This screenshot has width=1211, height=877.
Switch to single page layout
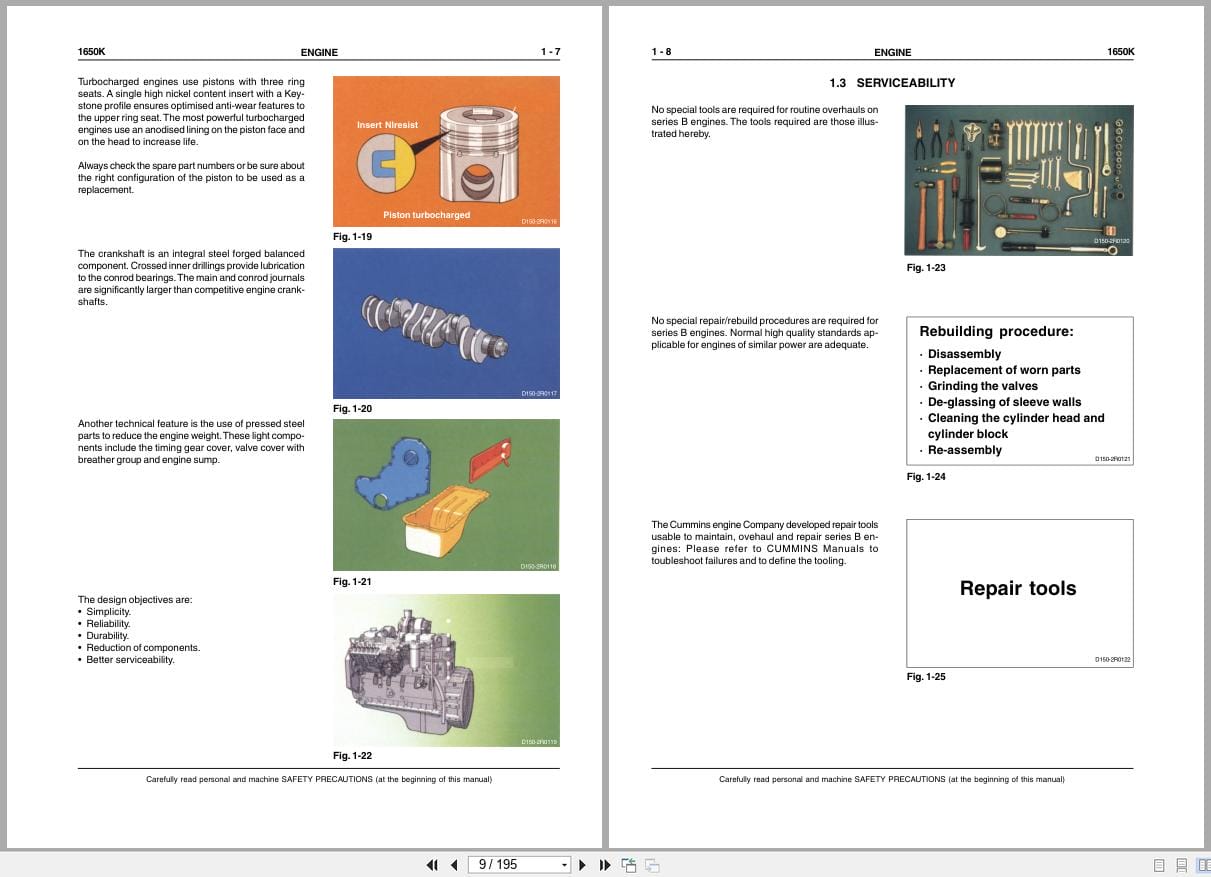1159,864
